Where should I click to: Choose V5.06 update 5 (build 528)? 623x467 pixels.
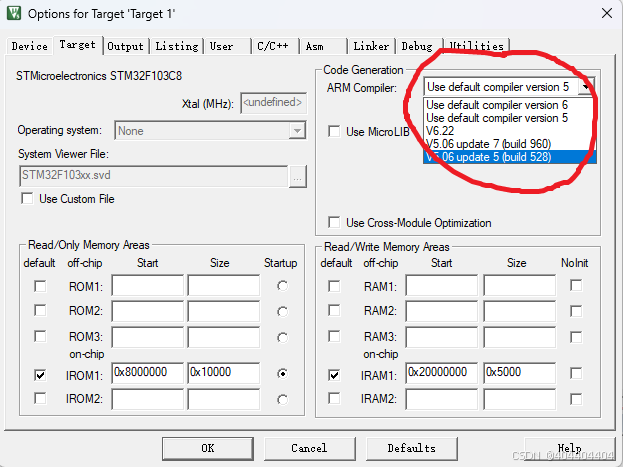point(509,157)
